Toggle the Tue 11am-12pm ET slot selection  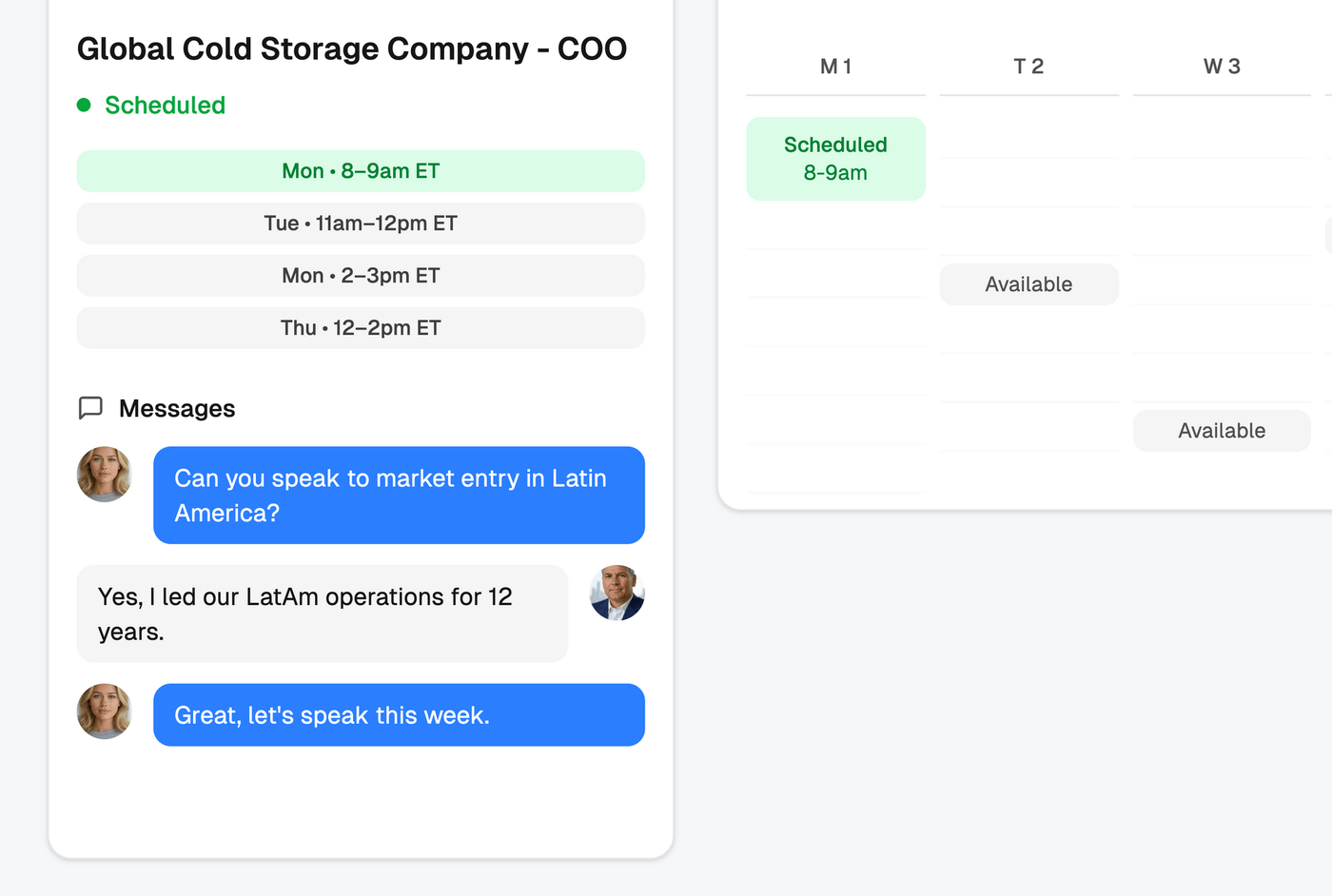pyautogui.click(x=361, y=224)
